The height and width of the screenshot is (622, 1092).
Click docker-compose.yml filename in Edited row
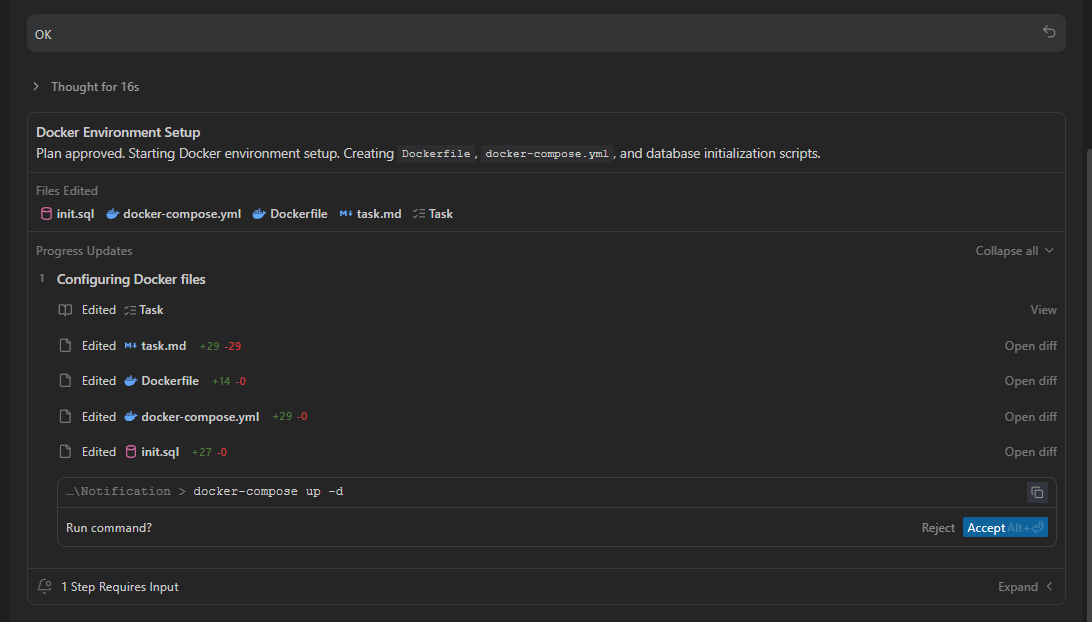[200, 417]
